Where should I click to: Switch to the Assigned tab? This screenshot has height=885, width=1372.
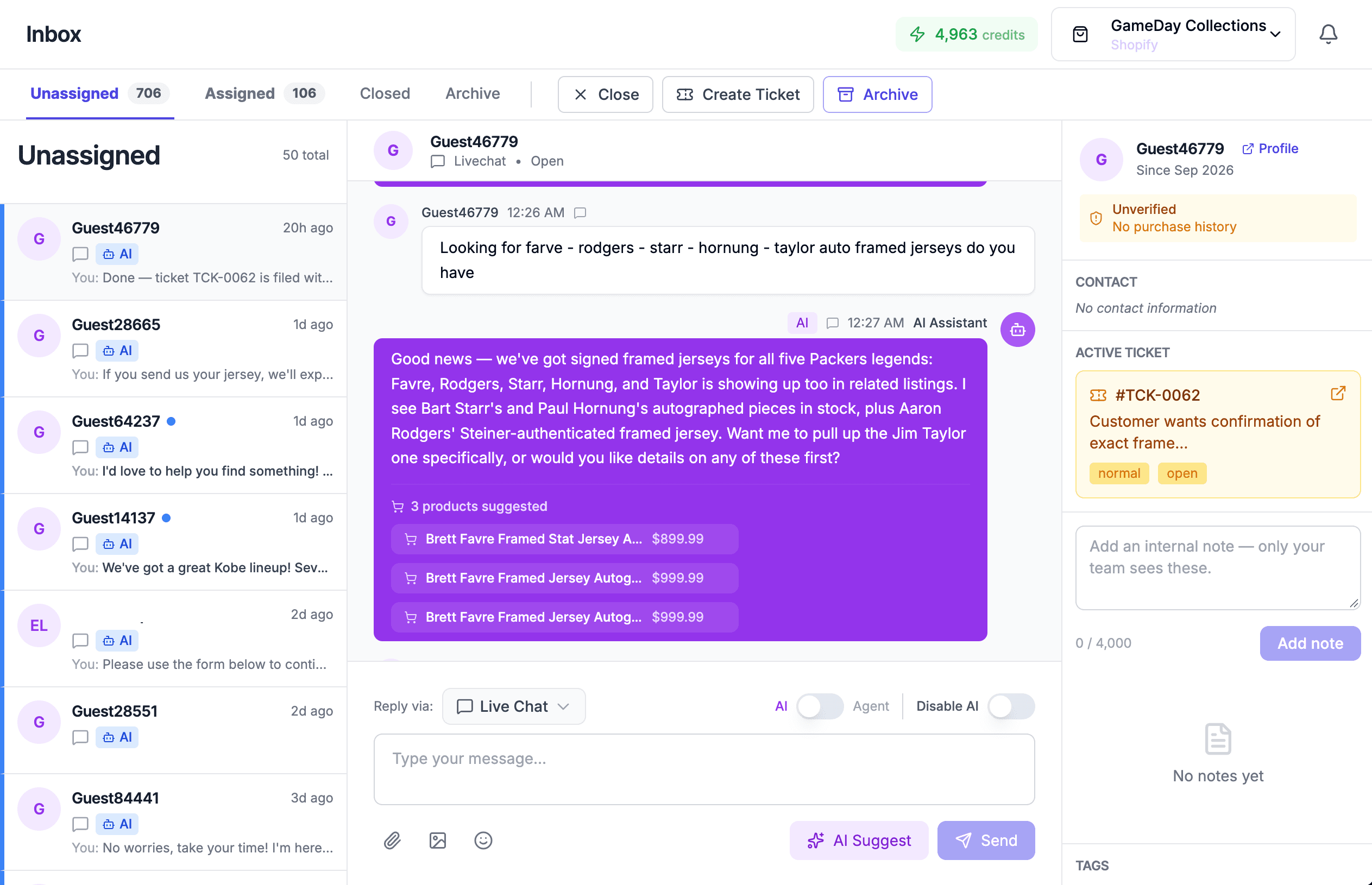click(x=264, y=94)
